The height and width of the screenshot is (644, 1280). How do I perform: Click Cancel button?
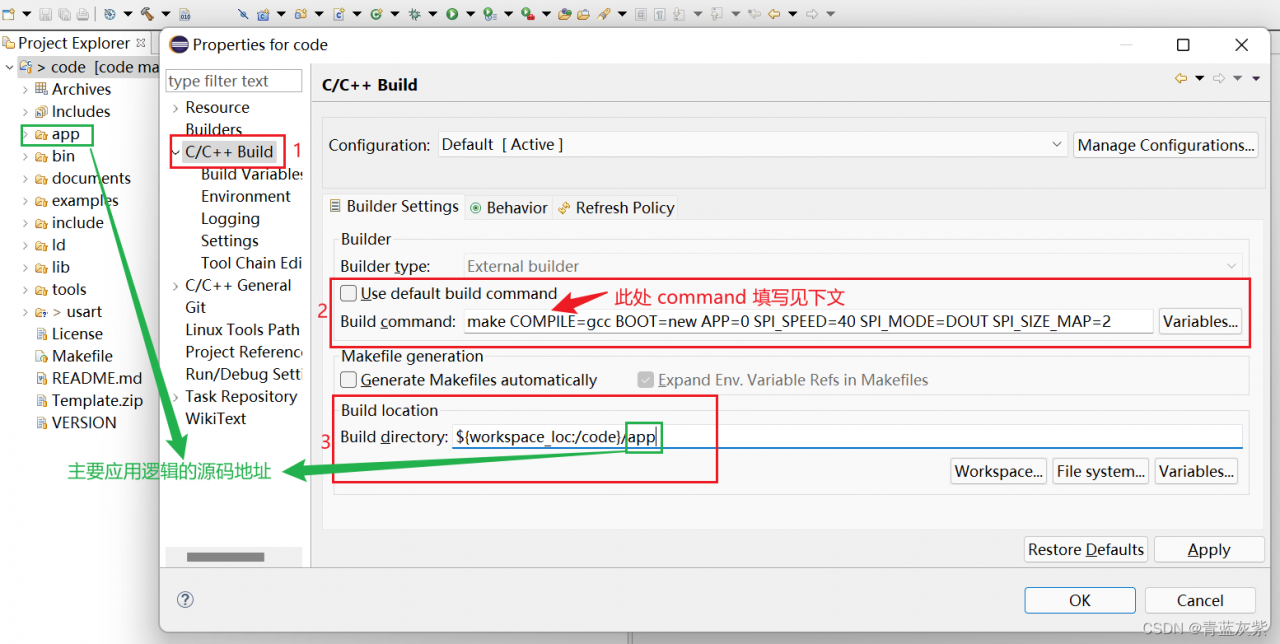click(1200, 600)
